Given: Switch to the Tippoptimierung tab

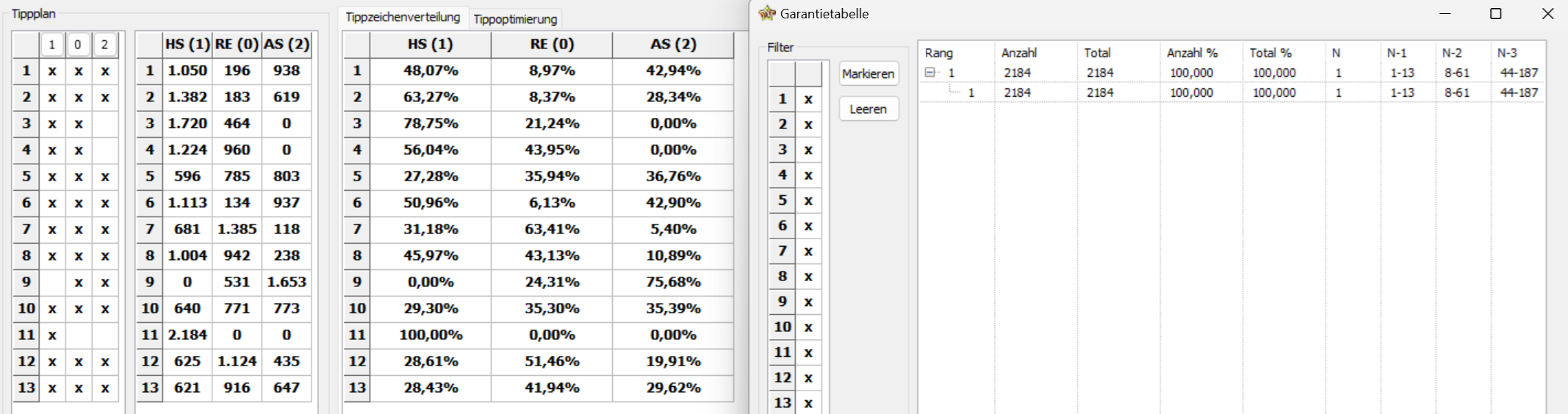Looking at the screenshot, I should pos(515,19).
